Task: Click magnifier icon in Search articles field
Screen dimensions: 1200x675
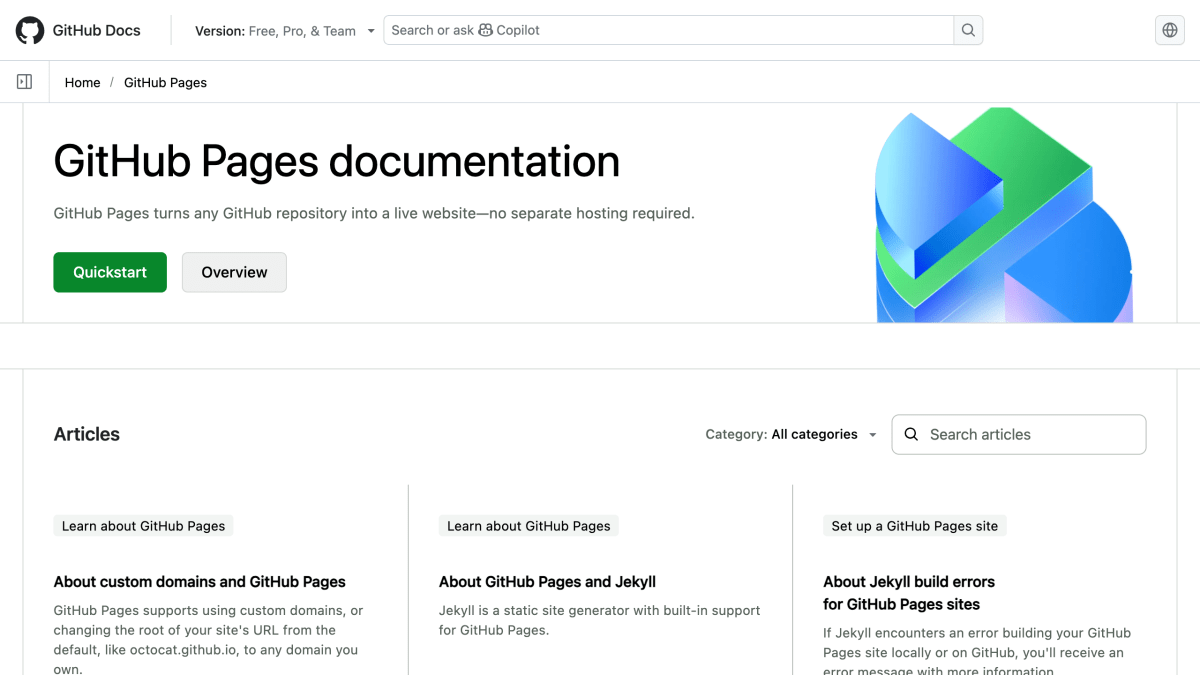Action: (911, 434)
